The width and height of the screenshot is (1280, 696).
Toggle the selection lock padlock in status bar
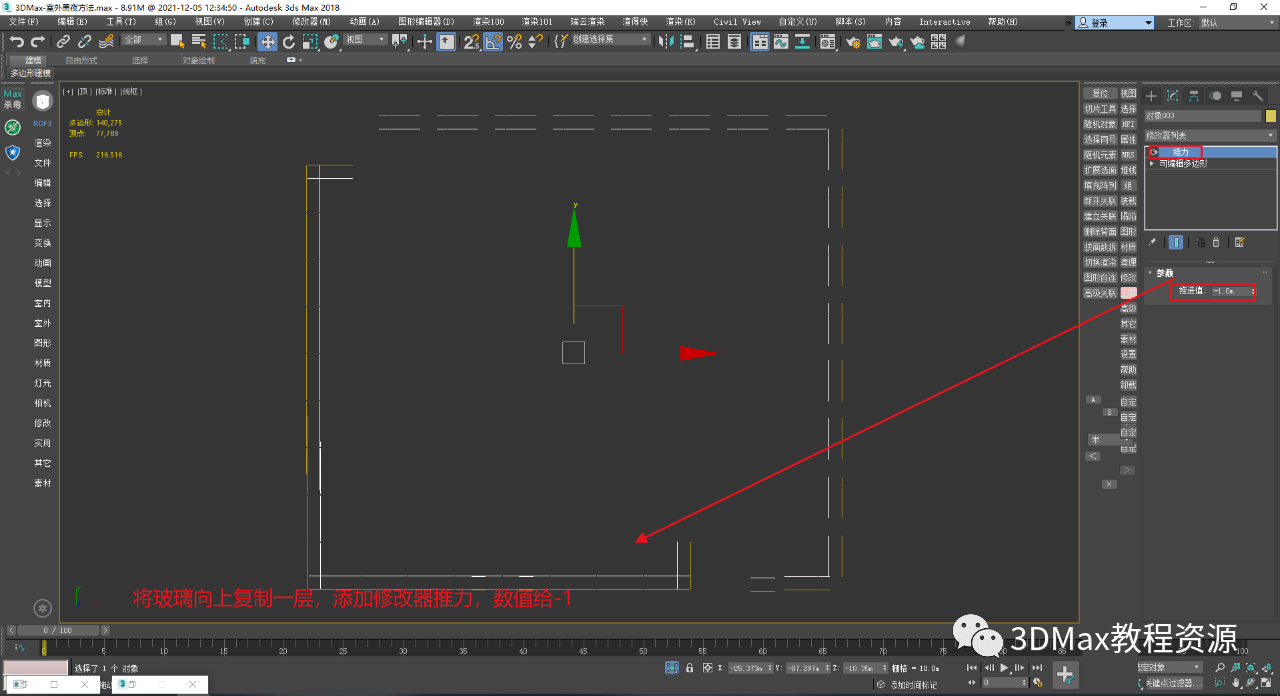689,667
